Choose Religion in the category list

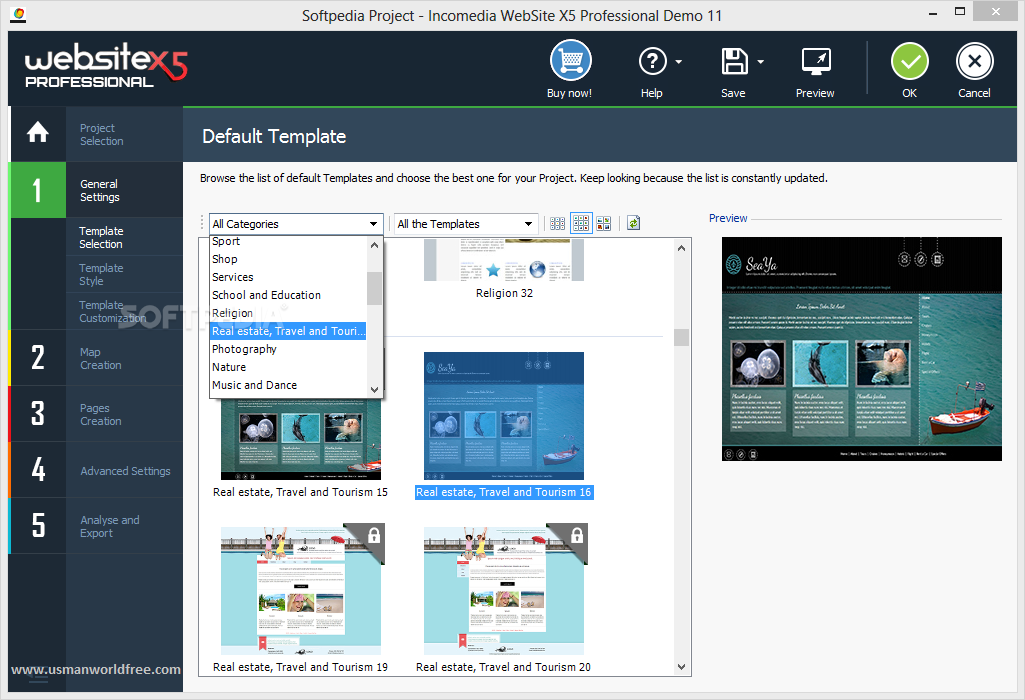coord(288,313)
